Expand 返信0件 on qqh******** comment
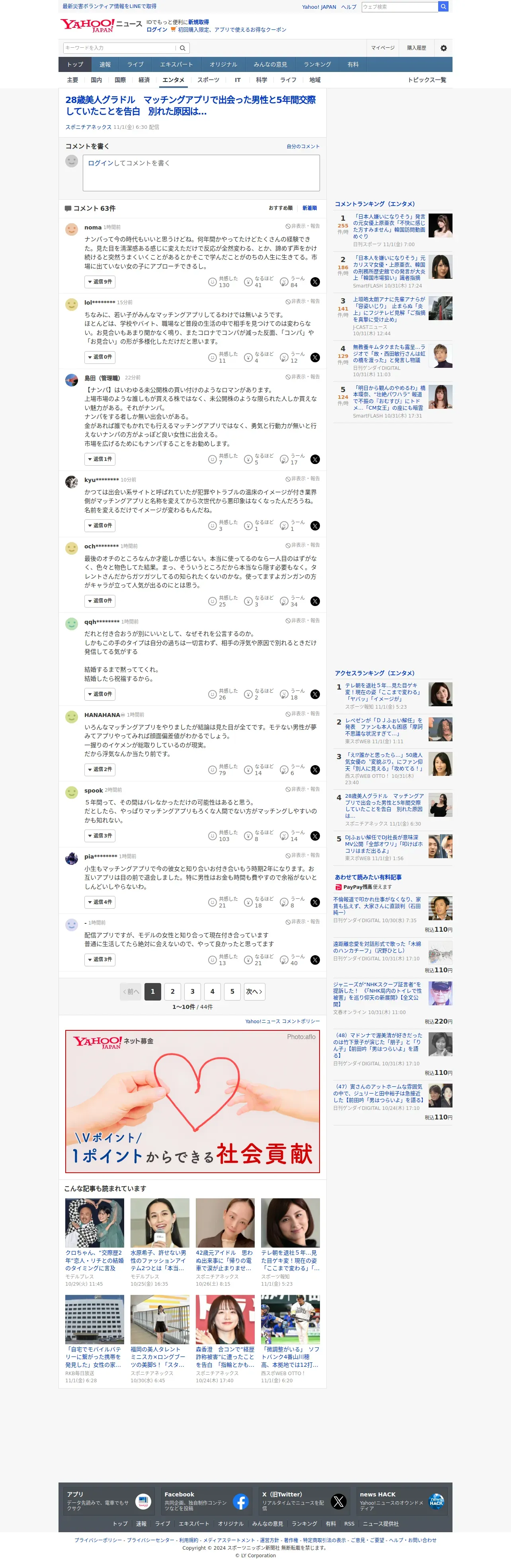 100,694
